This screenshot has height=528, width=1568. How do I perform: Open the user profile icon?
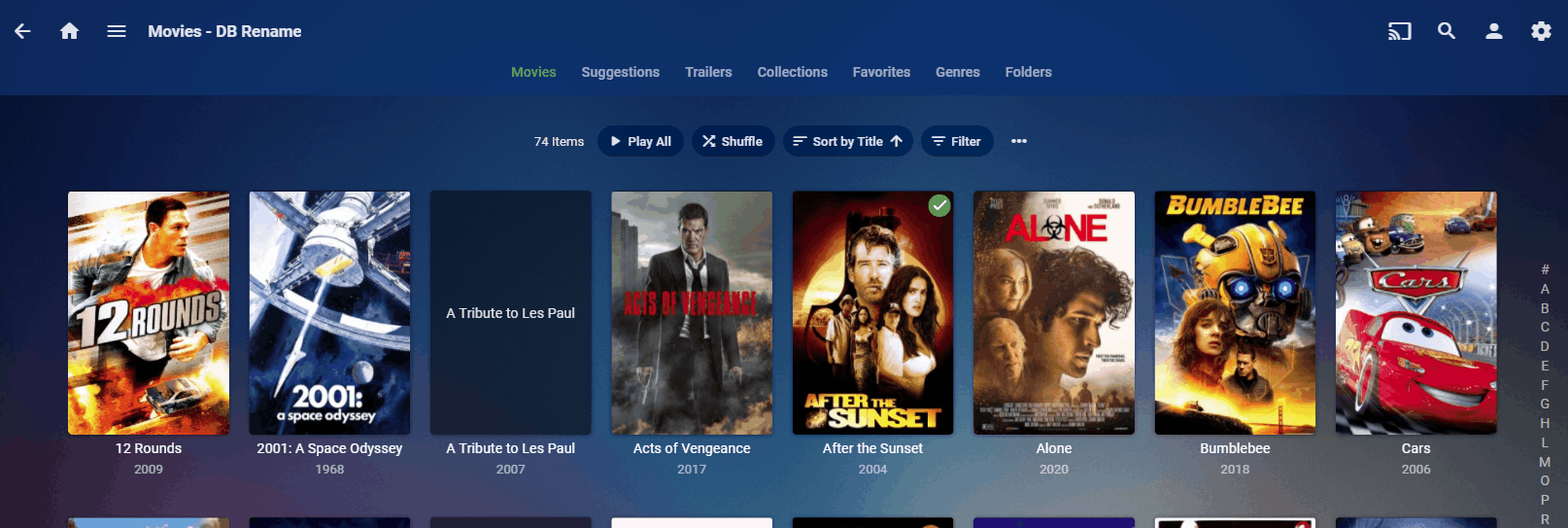coord(1494,31)
